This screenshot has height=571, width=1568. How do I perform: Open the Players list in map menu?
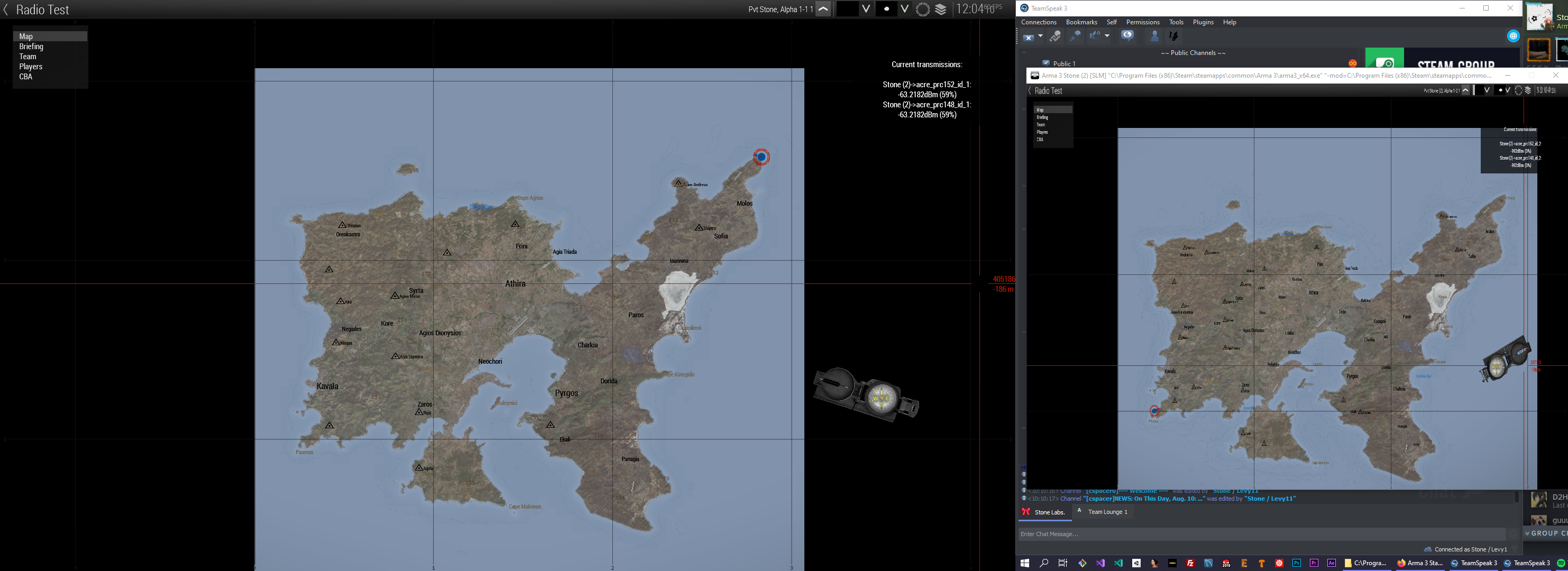point(31,67)
